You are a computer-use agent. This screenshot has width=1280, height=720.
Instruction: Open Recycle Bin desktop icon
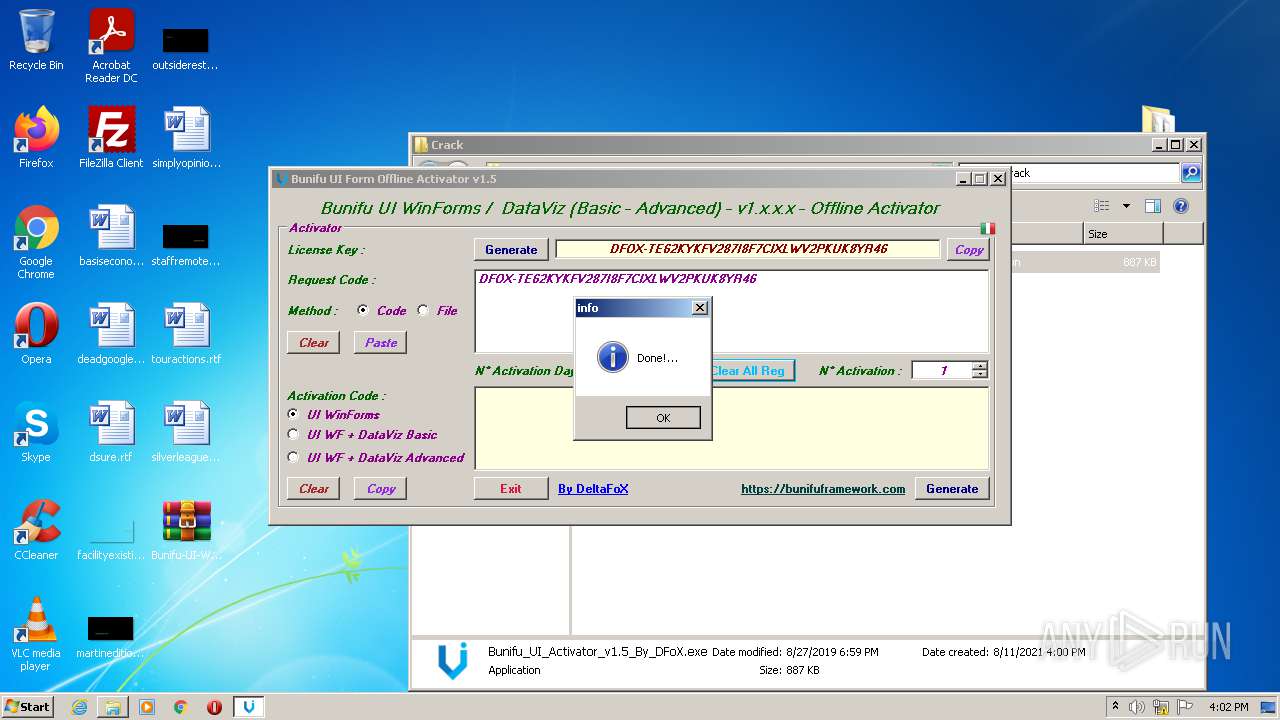coord(36,40)
